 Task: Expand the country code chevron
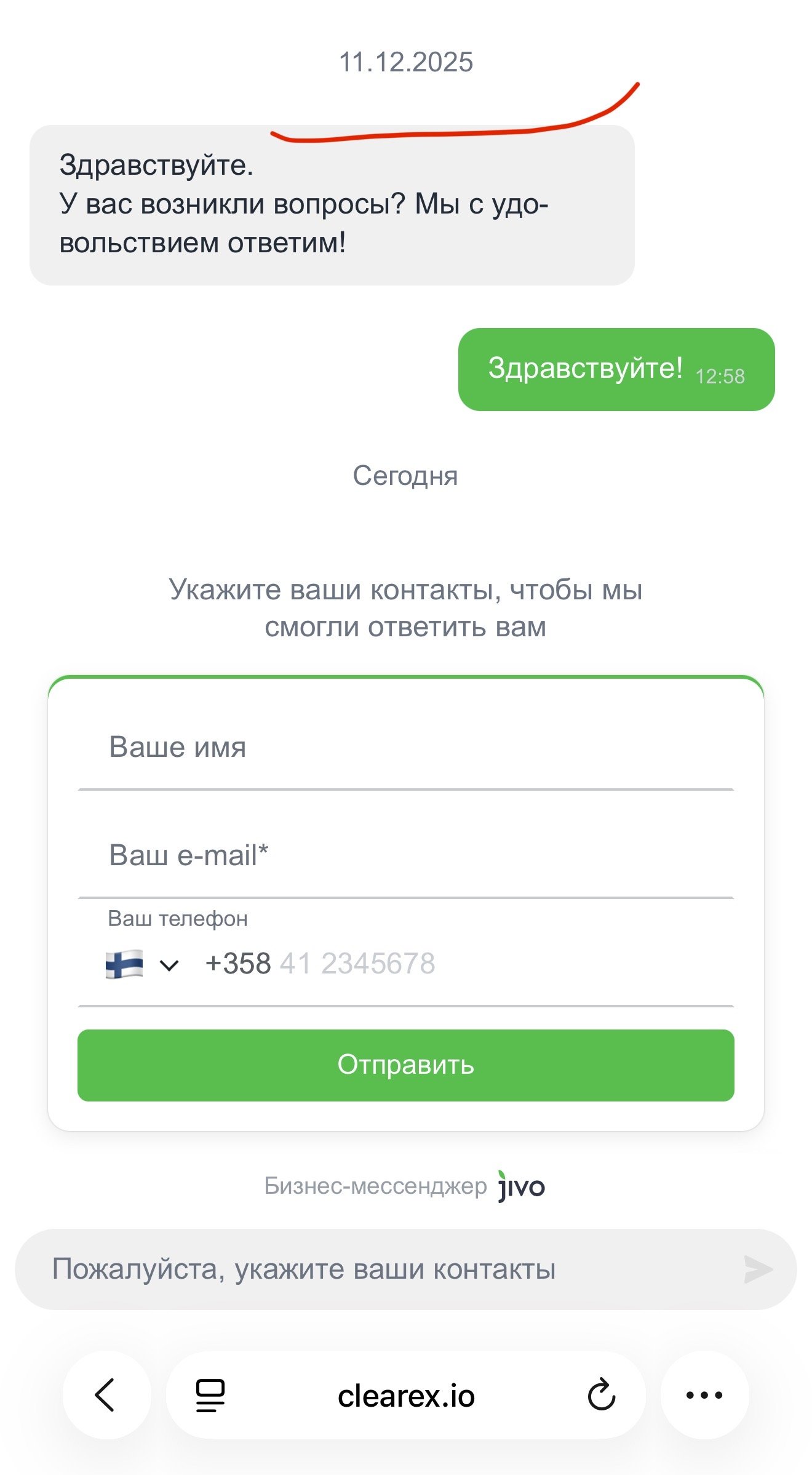(x=169, y=965)
